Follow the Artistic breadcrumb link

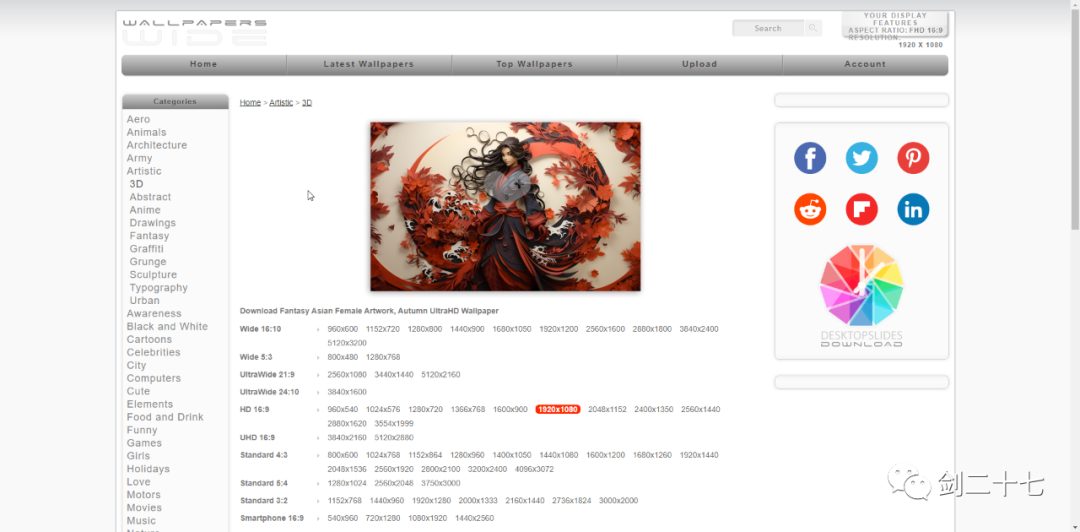click(x=281, y=103)
